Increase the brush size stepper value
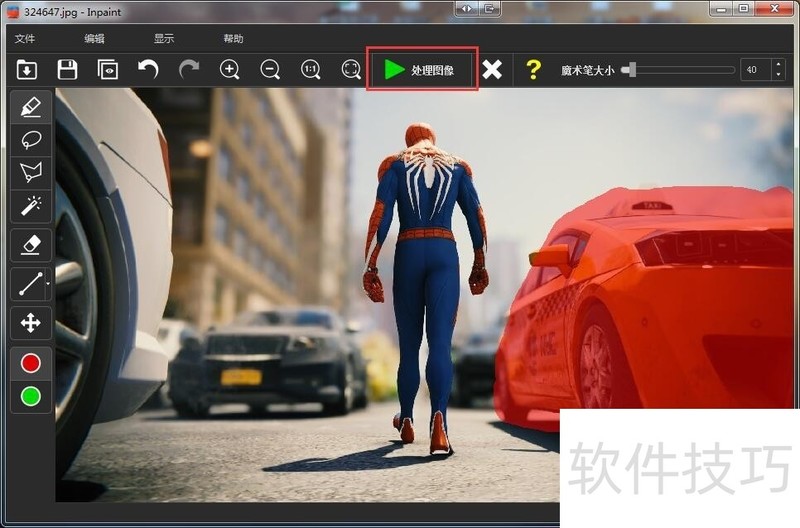Viewport: 800px width, 528px height. tap(778, 65)
